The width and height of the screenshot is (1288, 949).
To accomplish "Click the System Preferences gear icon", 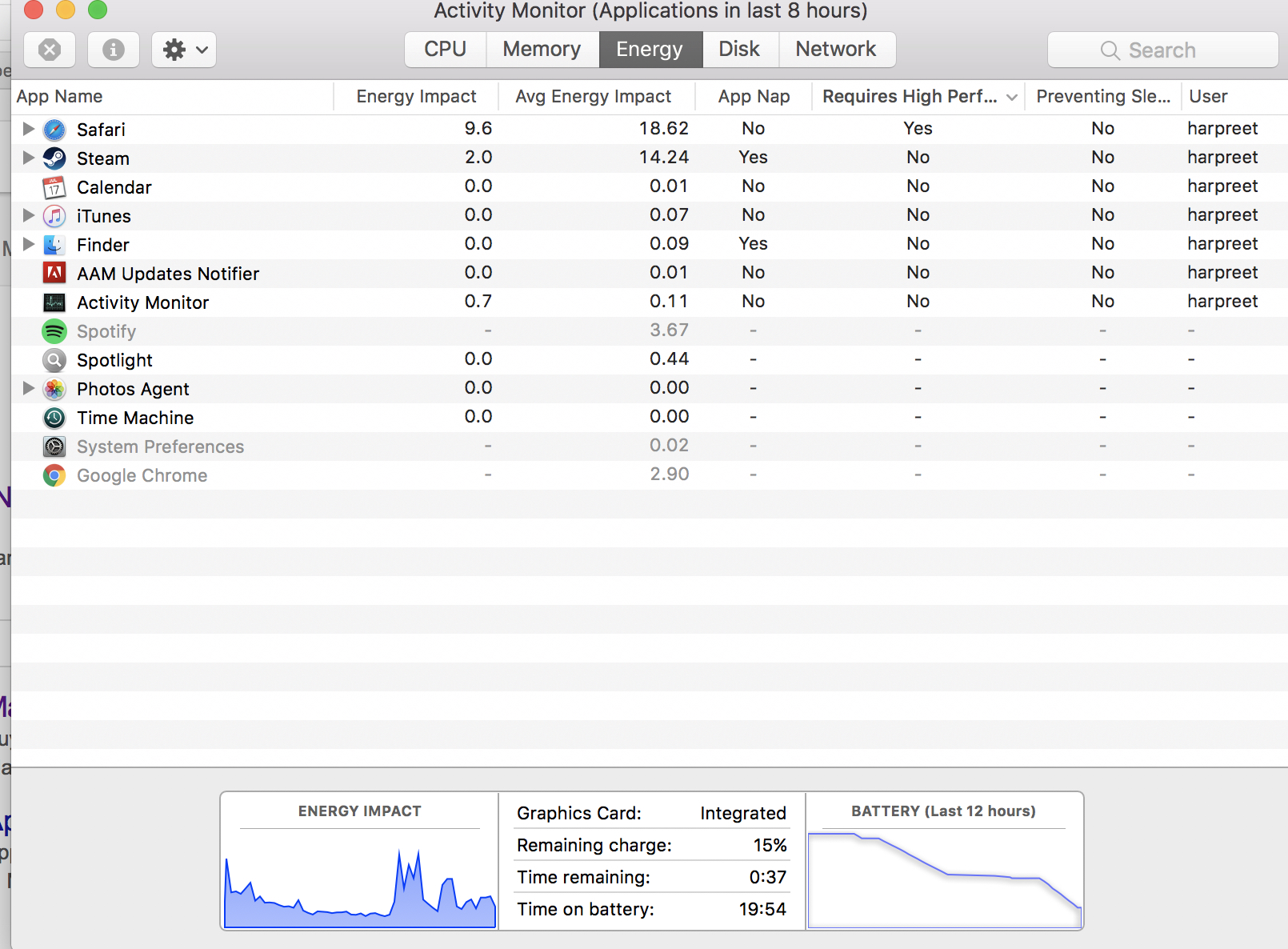I will click(54, 446).
